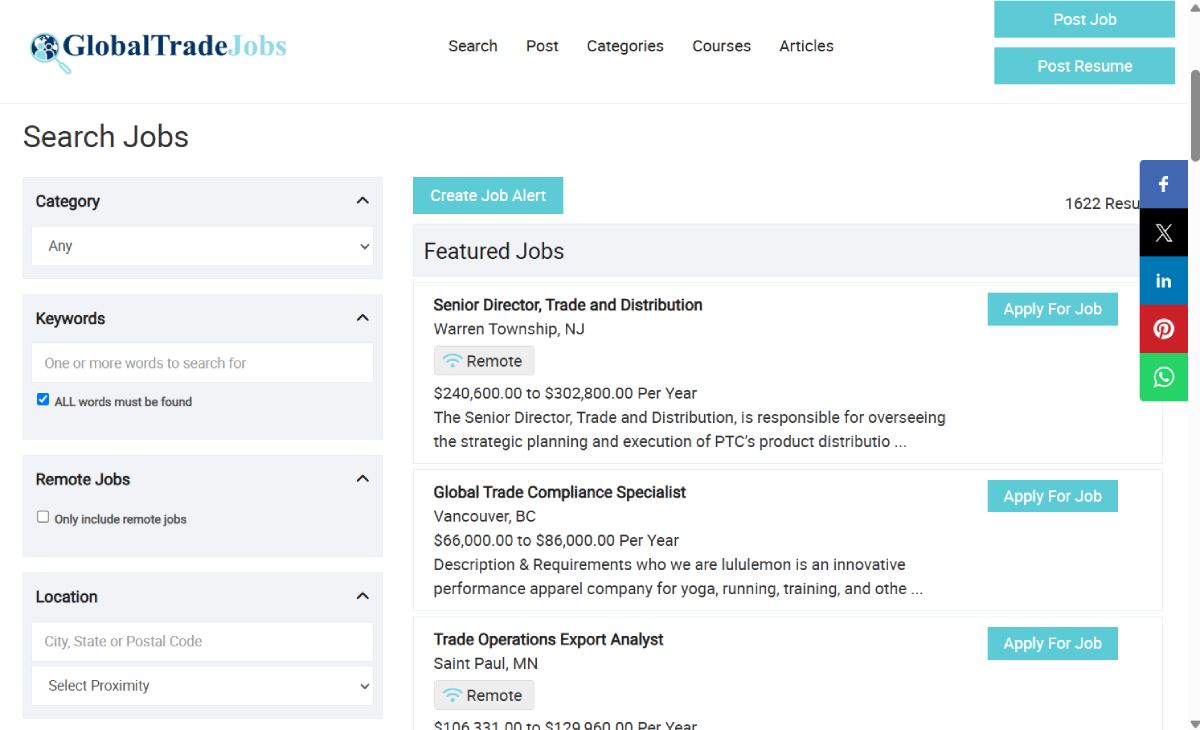This screenshot has height=730, width=1200.
Task: Uncheck ALL words must be found
Action: [x=43, y=399]
